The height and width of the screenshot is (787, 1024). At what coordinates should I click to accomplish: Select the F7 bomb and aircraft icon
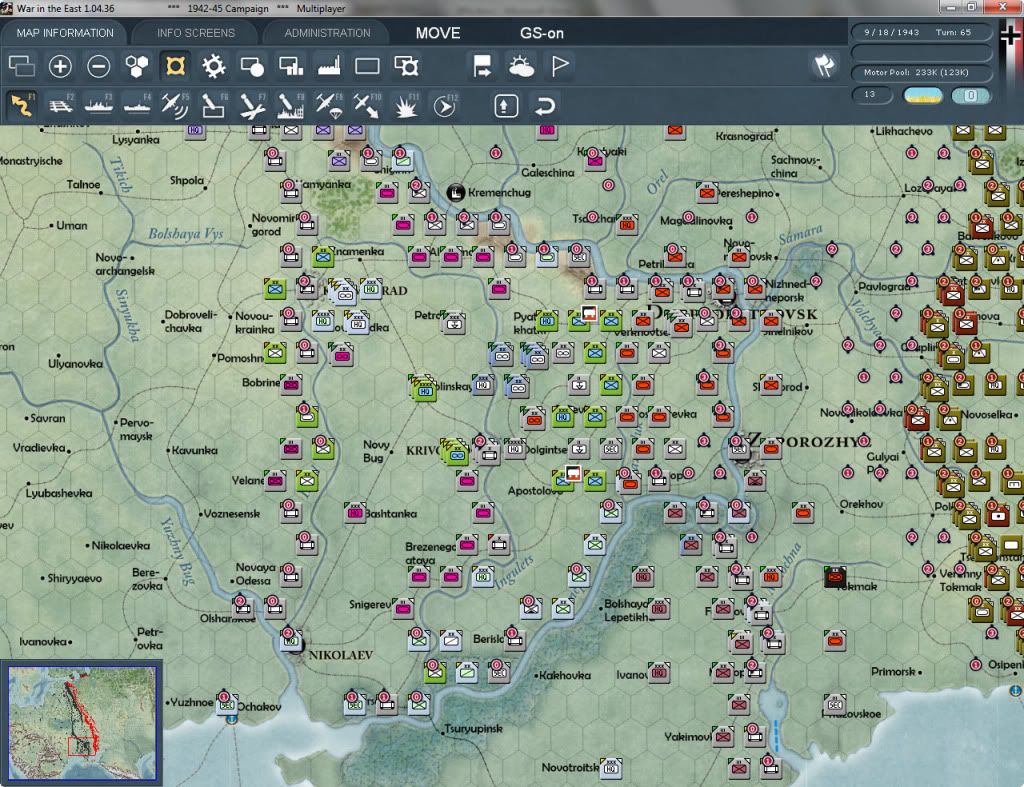pyautogui.click(x=252, y=105)
